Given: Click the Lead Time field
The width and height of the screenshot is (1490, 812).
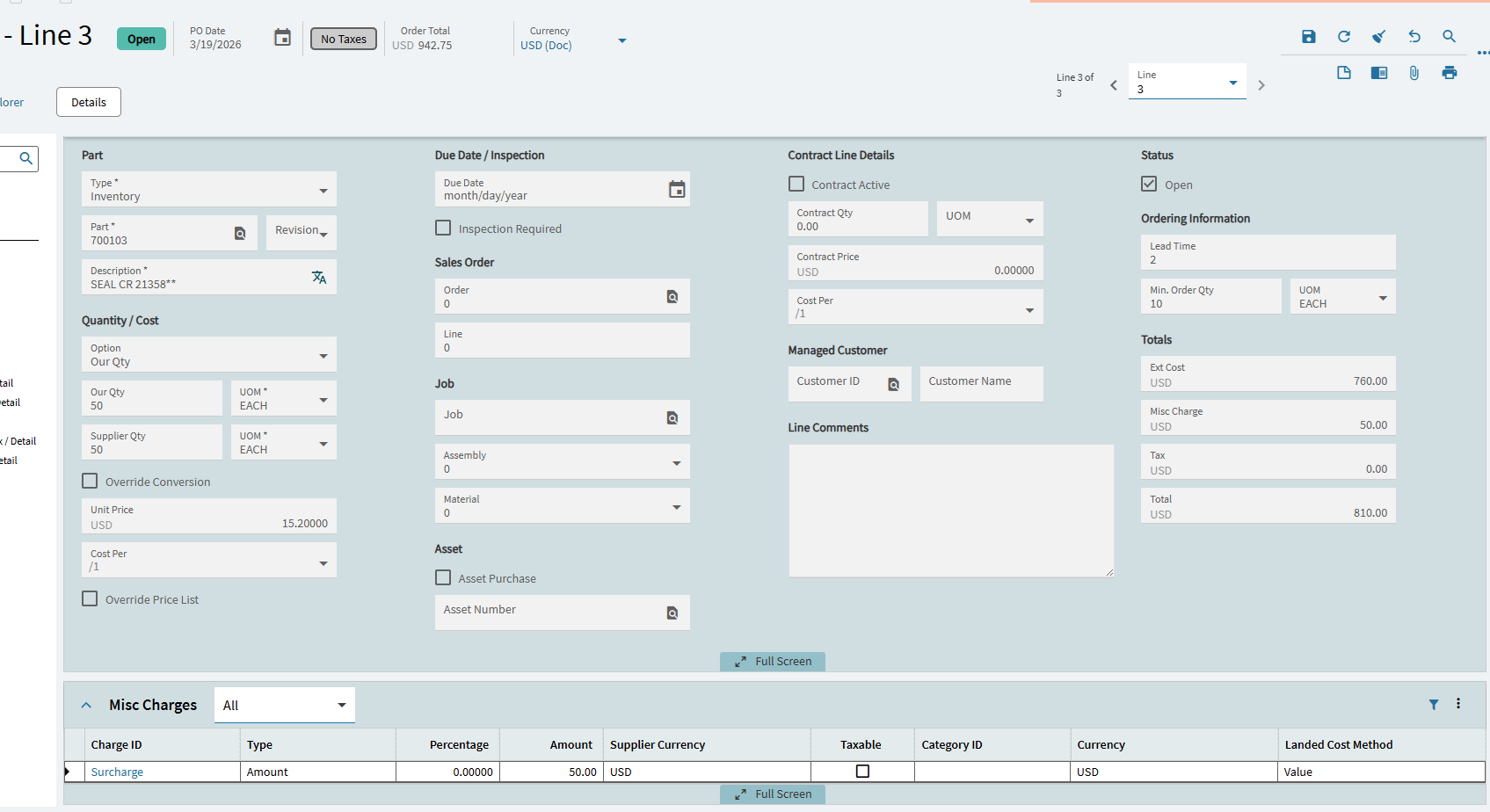Looking at the screenshot, I should [1268, 252].
